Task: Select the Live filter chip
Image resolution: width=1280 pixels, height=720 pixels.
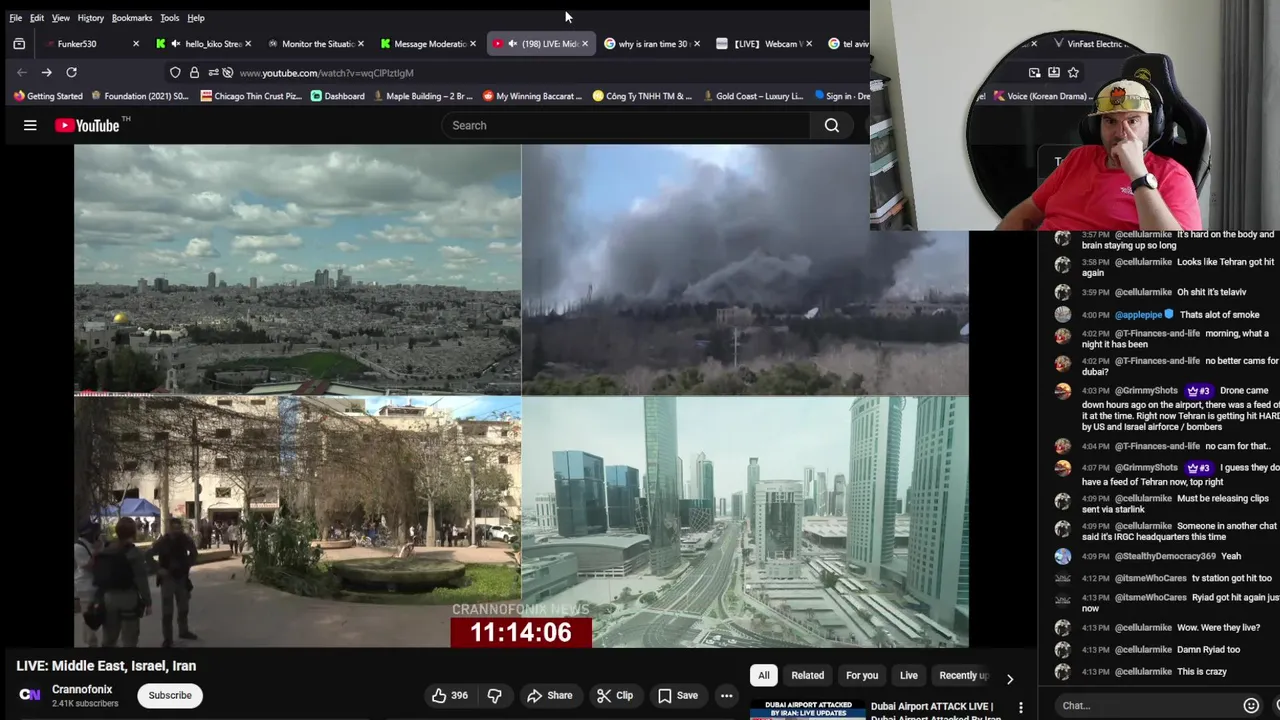Action: click(909, 675)
